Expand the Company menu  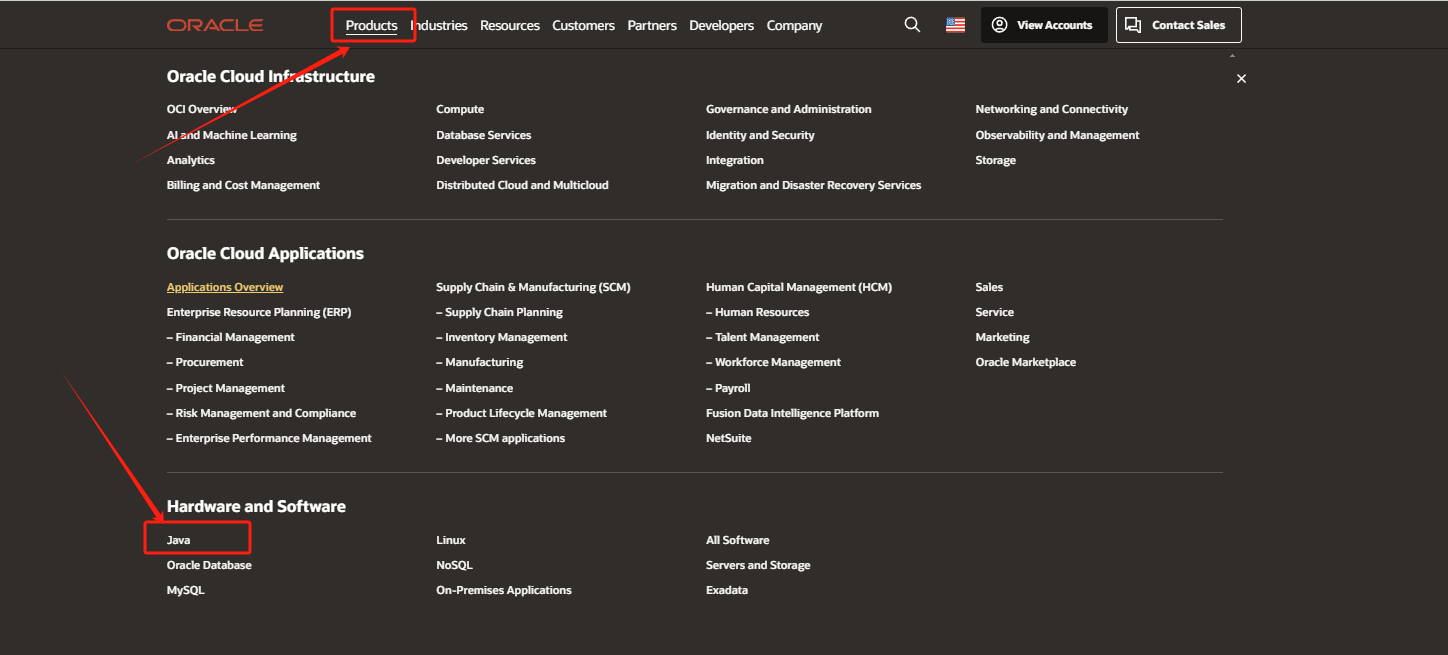(794, 25)
